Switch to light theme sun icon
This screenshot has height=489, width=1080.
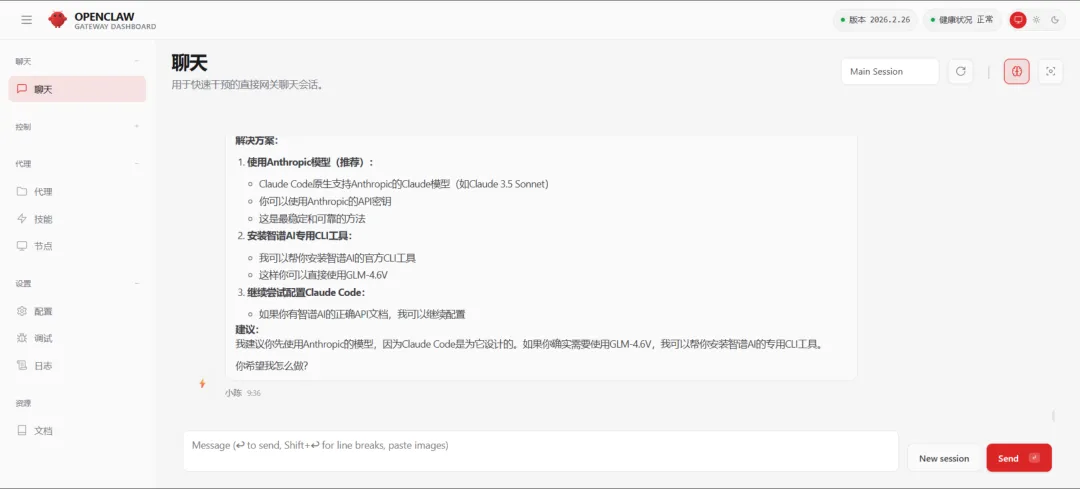tap(1036, 20)
